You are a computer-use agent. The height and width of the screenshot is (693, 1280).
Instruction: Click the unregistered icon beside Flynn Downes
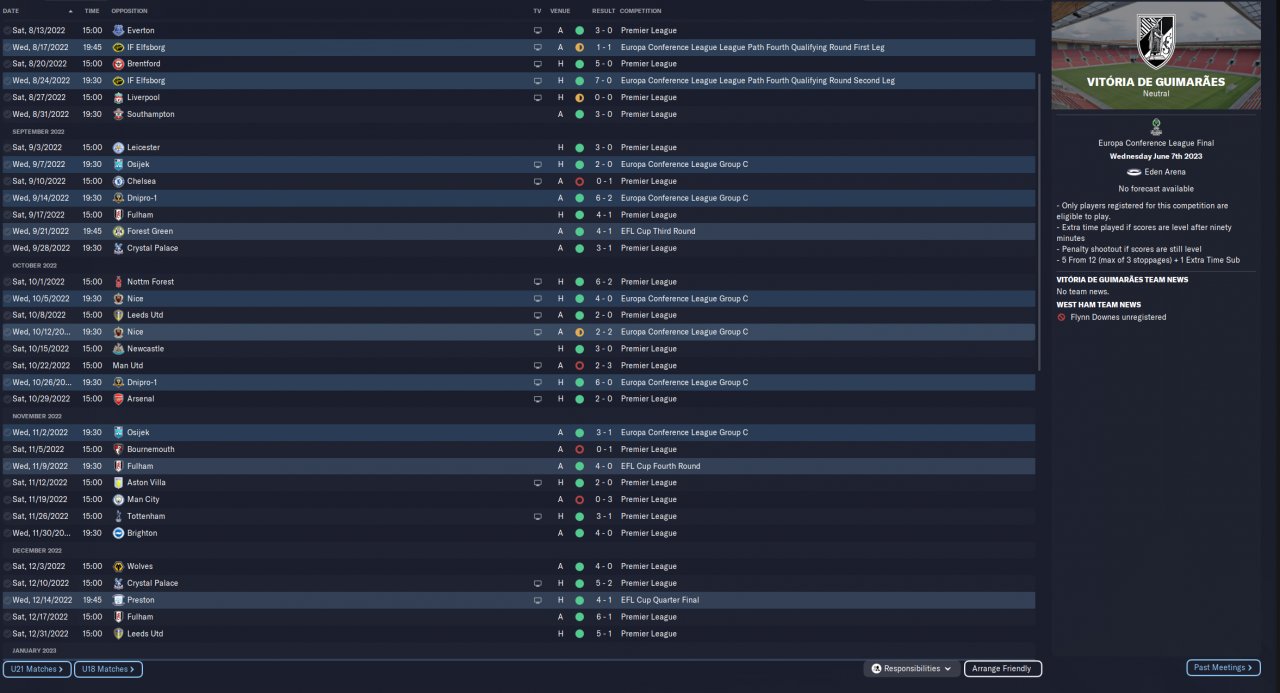(1061, 317)
